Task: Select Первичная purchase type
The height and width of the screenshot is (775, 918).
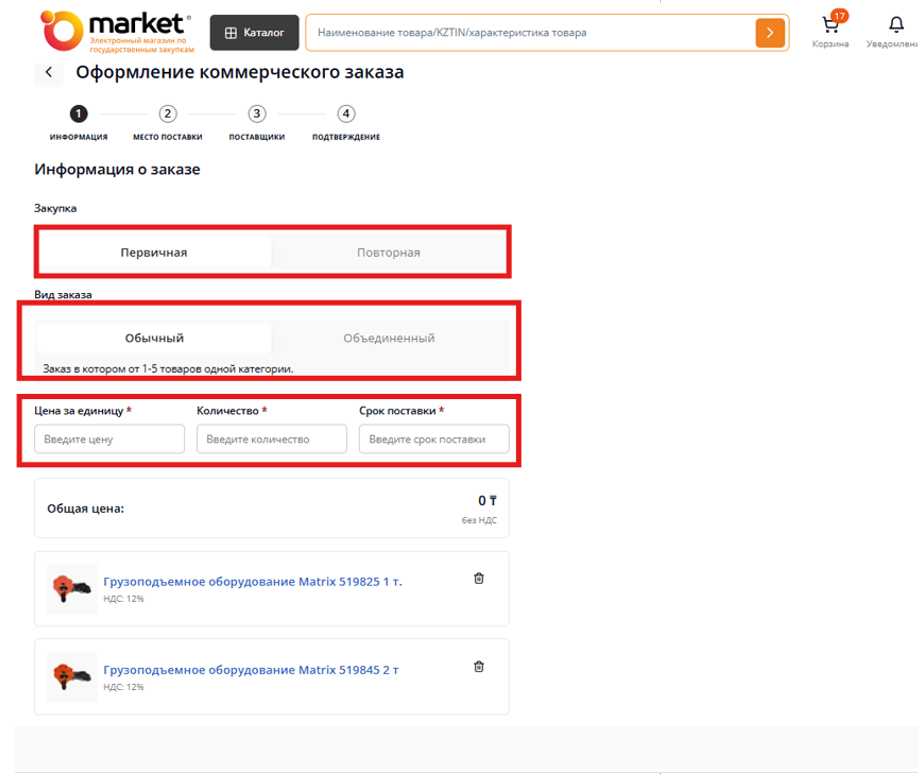Action: pyautogui.click(x=154, y=253)
